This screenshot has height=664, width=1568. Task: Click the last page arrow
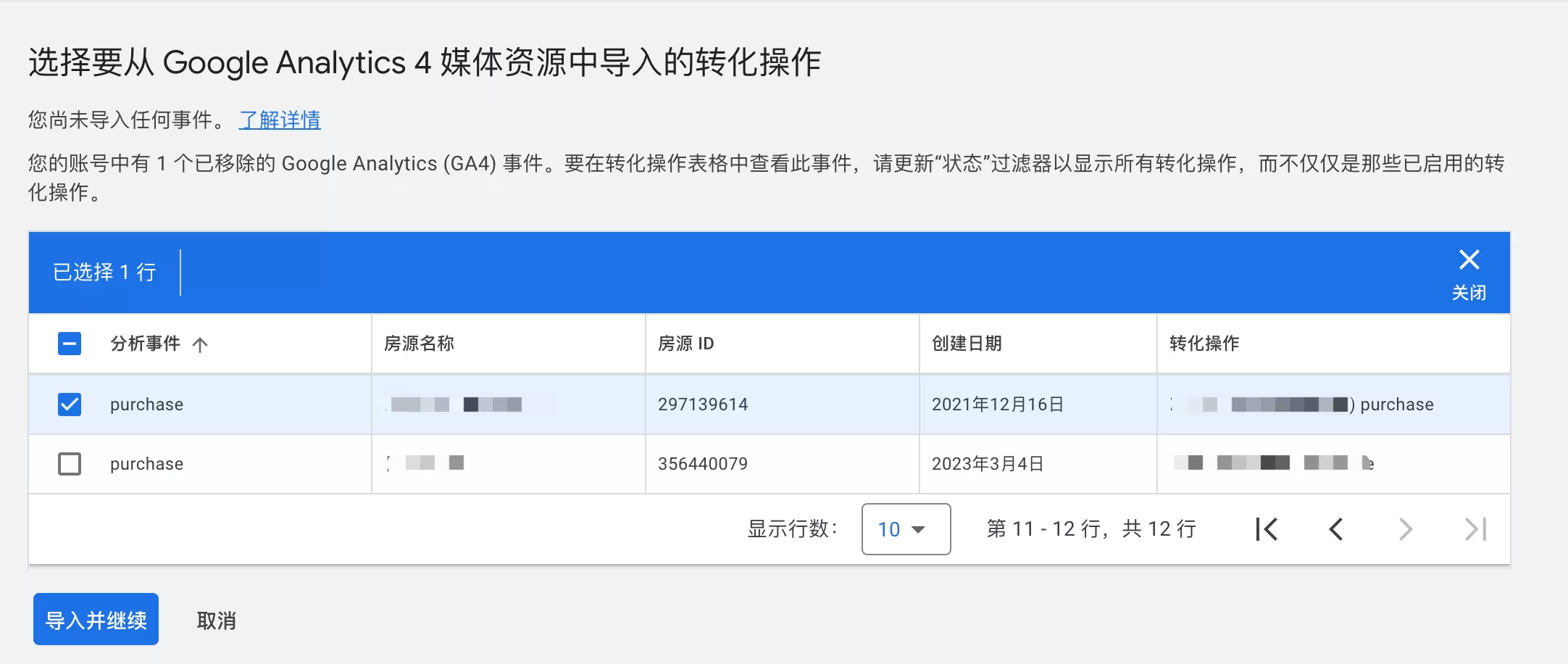(1475, 529)
